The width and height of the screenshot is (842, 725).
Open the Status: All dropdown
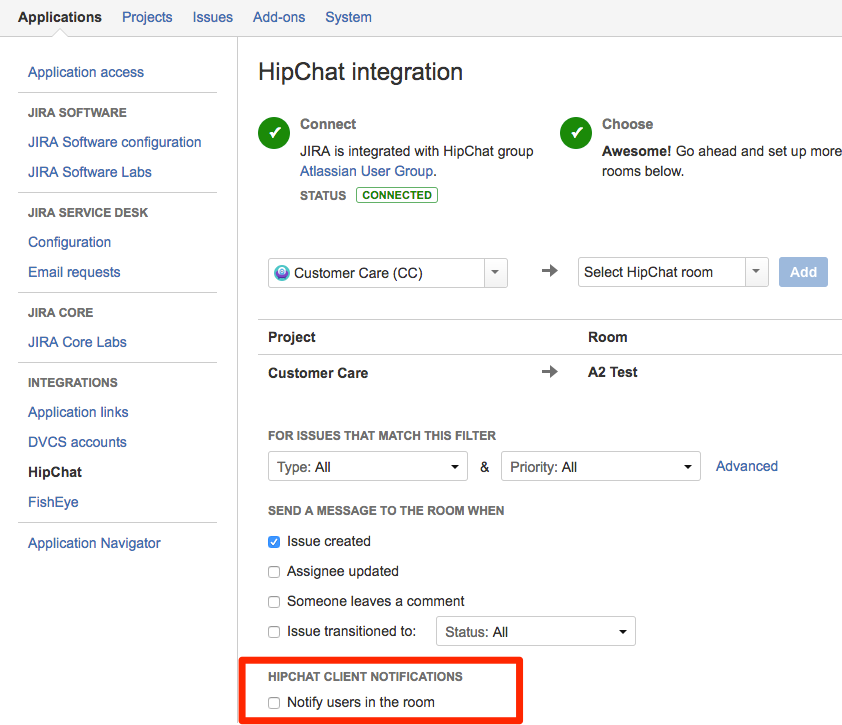pos(535,632)
